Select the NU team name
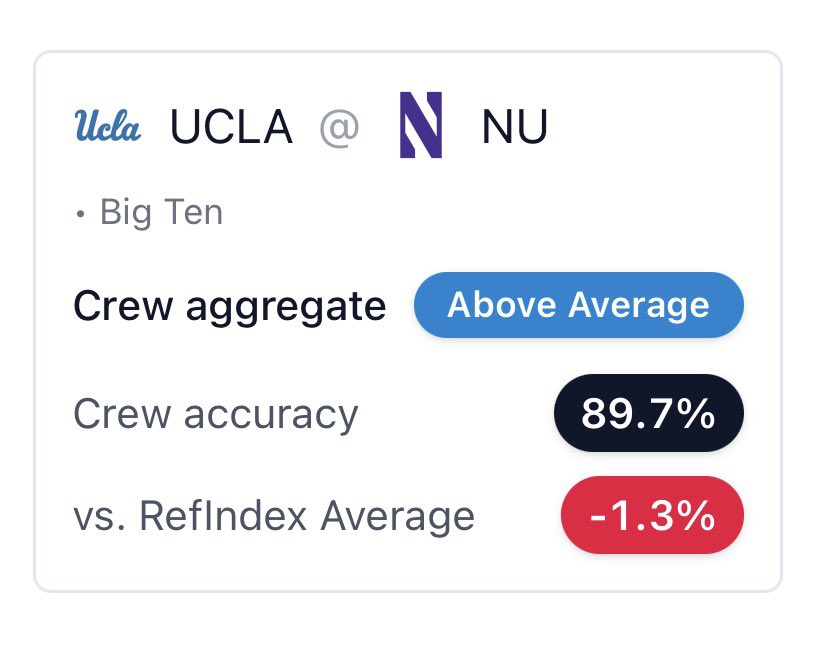The height and width of the screenshot is (665, 824). [x=514, y=126]
